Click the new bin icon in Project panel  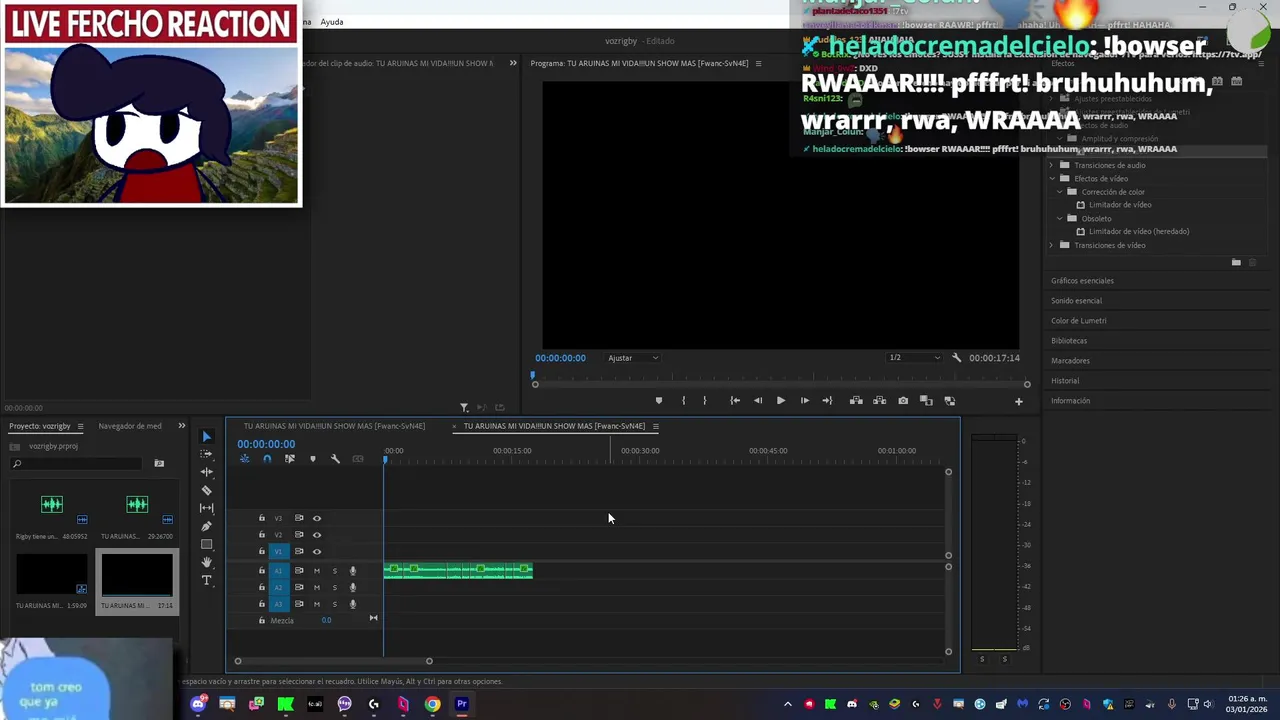[159, 464]
